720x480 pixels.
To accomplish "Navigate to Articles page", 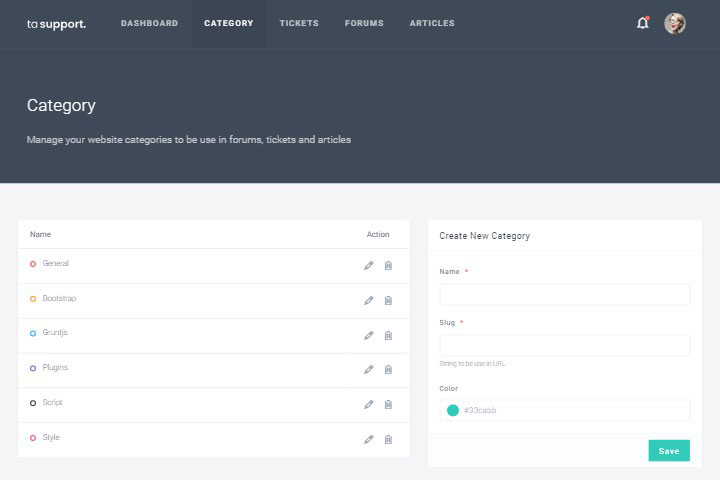I will pyautogui.click(x=432, y=23).
